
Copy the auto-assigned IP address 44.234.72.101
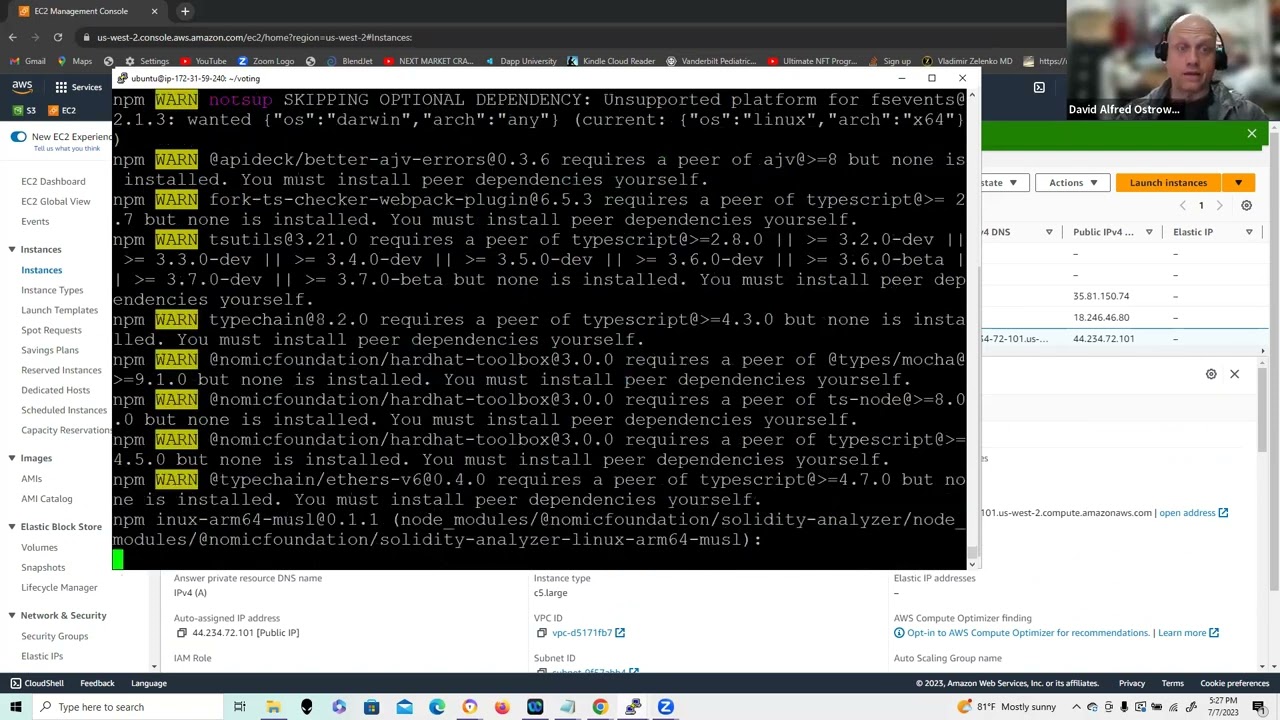(x=181, y=633)
